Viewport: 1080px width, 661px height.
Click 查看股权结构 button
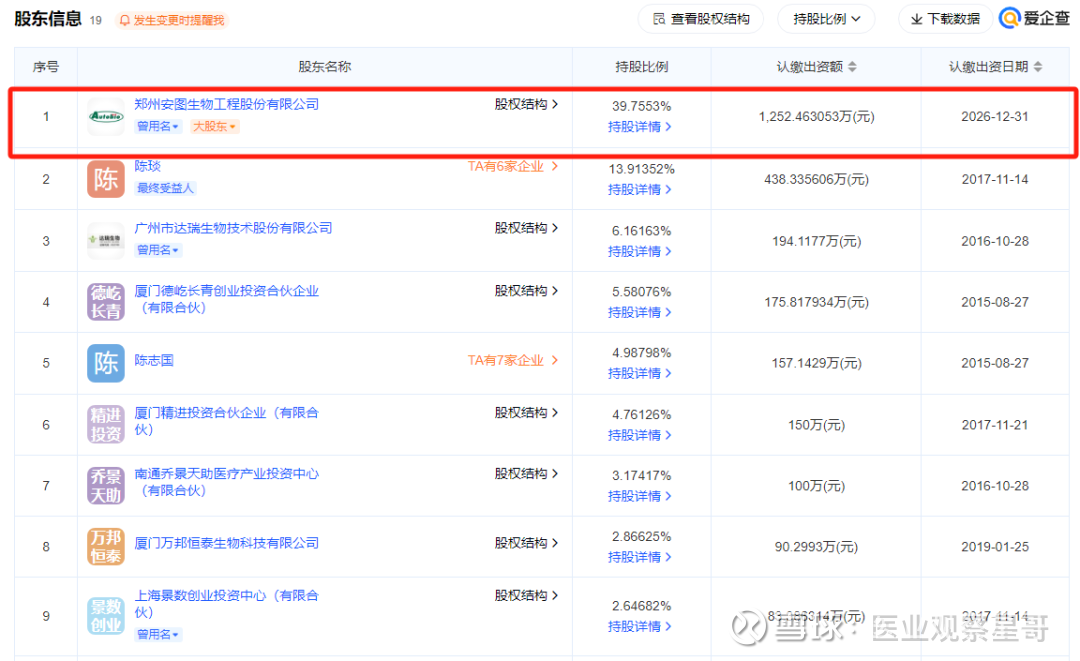(700, 19)
